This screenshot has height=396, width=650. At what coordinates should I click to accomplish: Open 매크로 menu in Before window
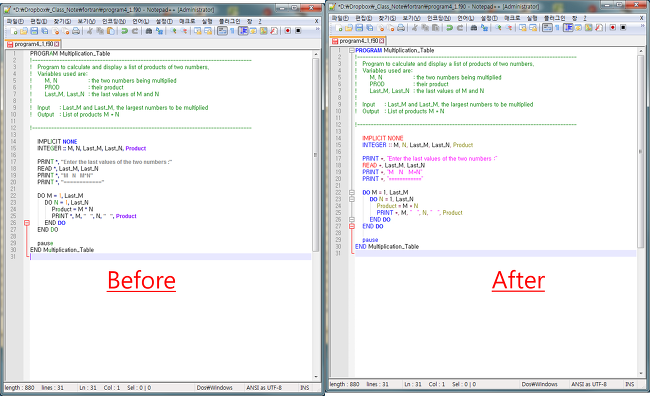(x=187, y=21)
